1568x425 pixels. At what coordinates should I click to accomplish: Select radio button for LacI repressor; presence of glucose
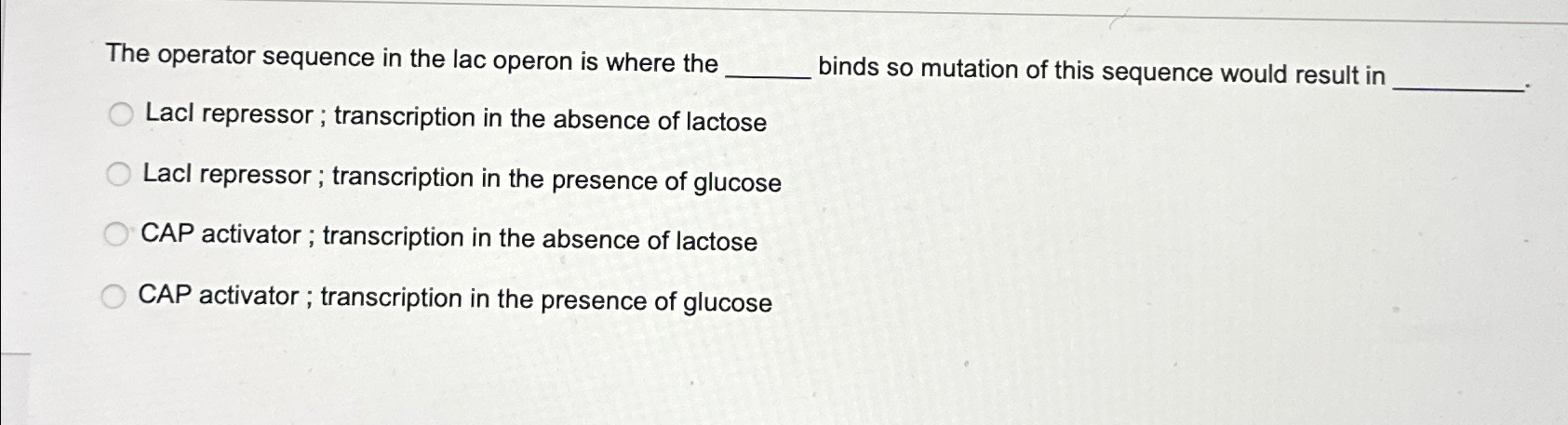point(118,175)
